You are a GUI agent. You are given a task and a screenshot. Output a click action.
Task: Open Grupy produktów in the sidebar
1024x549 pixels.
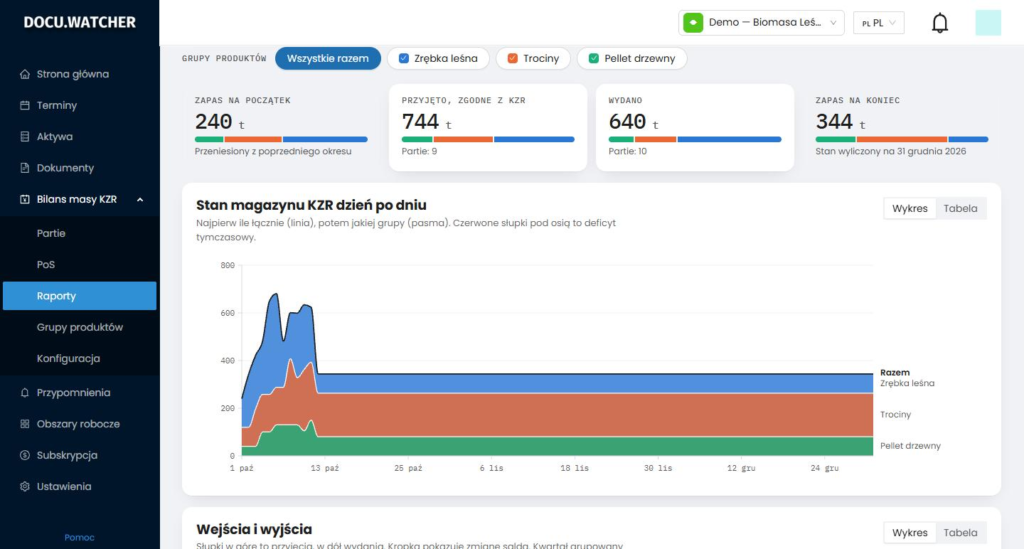point(80,327)
